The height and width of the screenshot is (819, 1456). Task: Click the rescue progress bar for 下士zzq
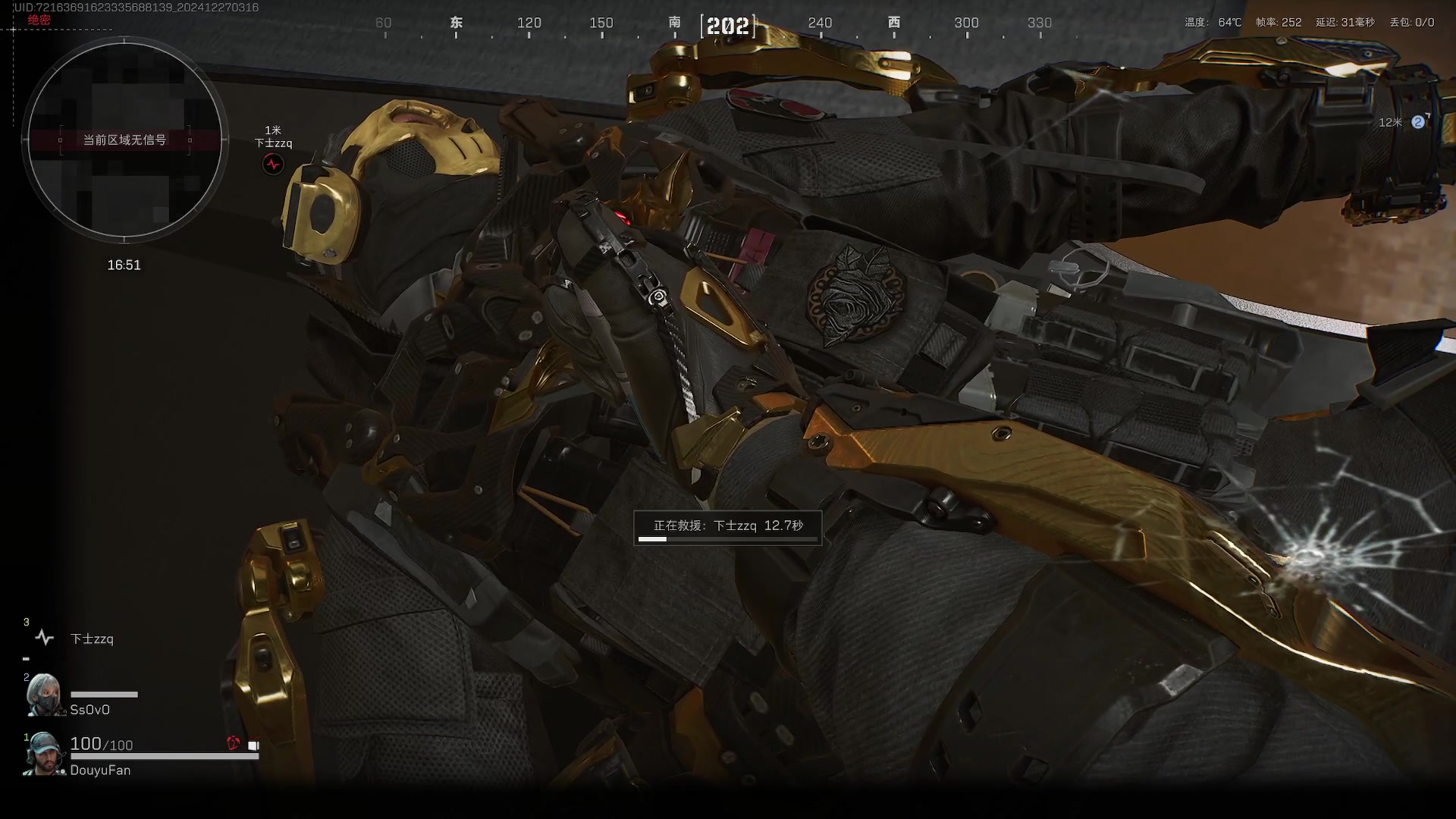point(728,539)
